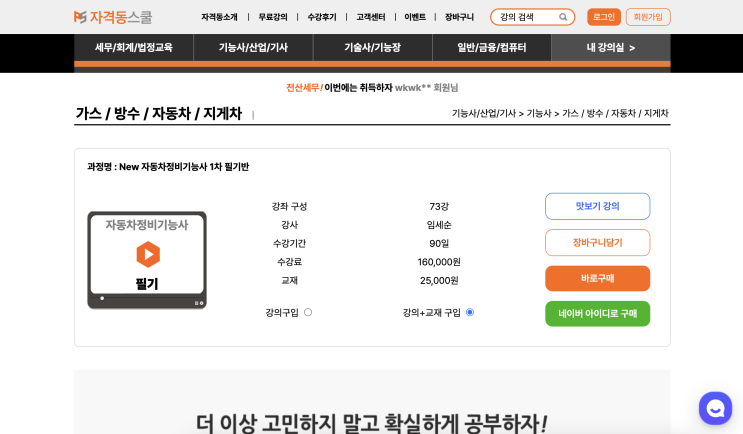Select the 세무/회계/법정교육 category tab
The width and height of the screenshot is (743, 434).
tap(134, 47)
